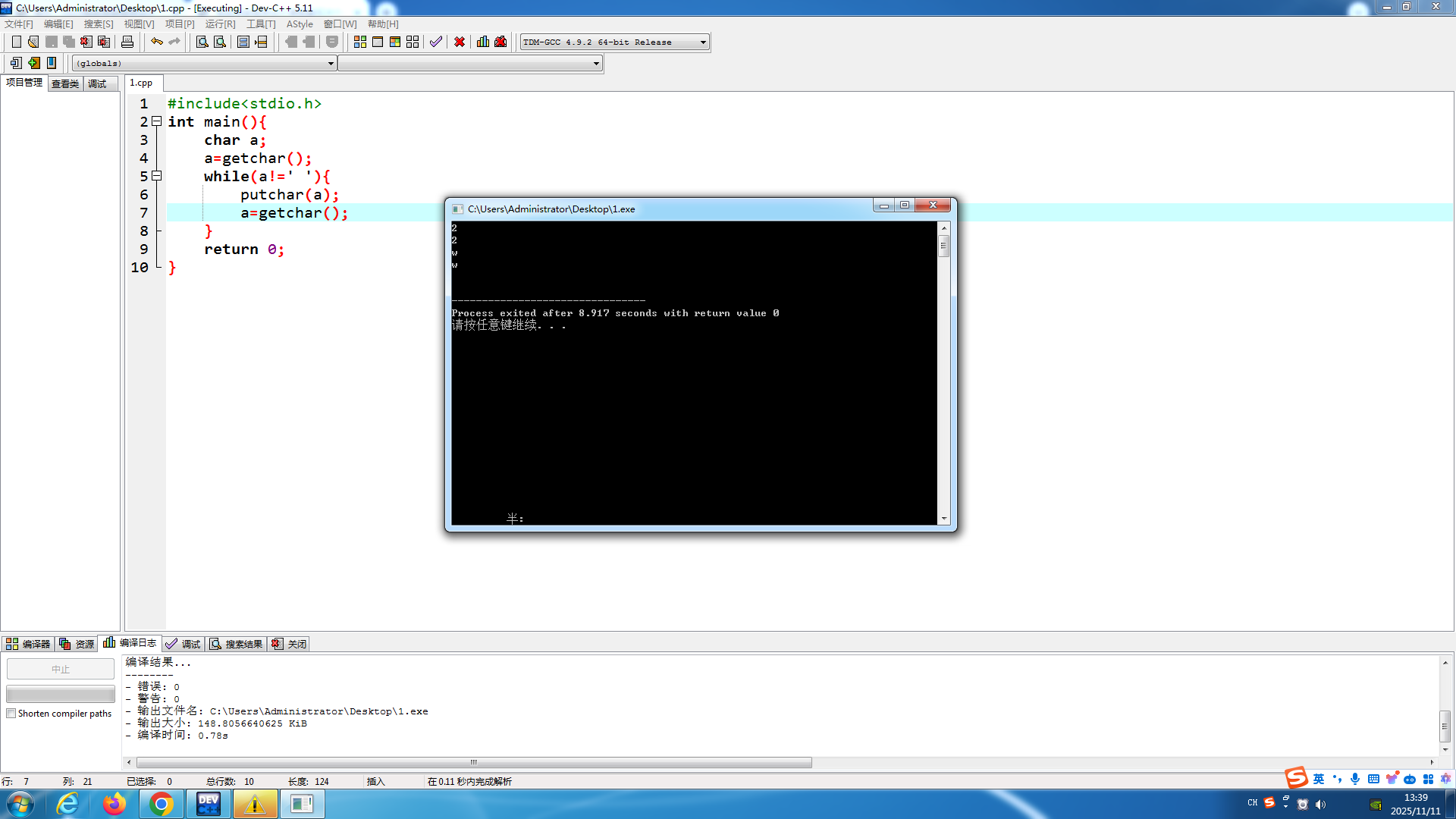Click the Find magnifier toolbar icon
The image size is (1456, 819).
[202, 42]
